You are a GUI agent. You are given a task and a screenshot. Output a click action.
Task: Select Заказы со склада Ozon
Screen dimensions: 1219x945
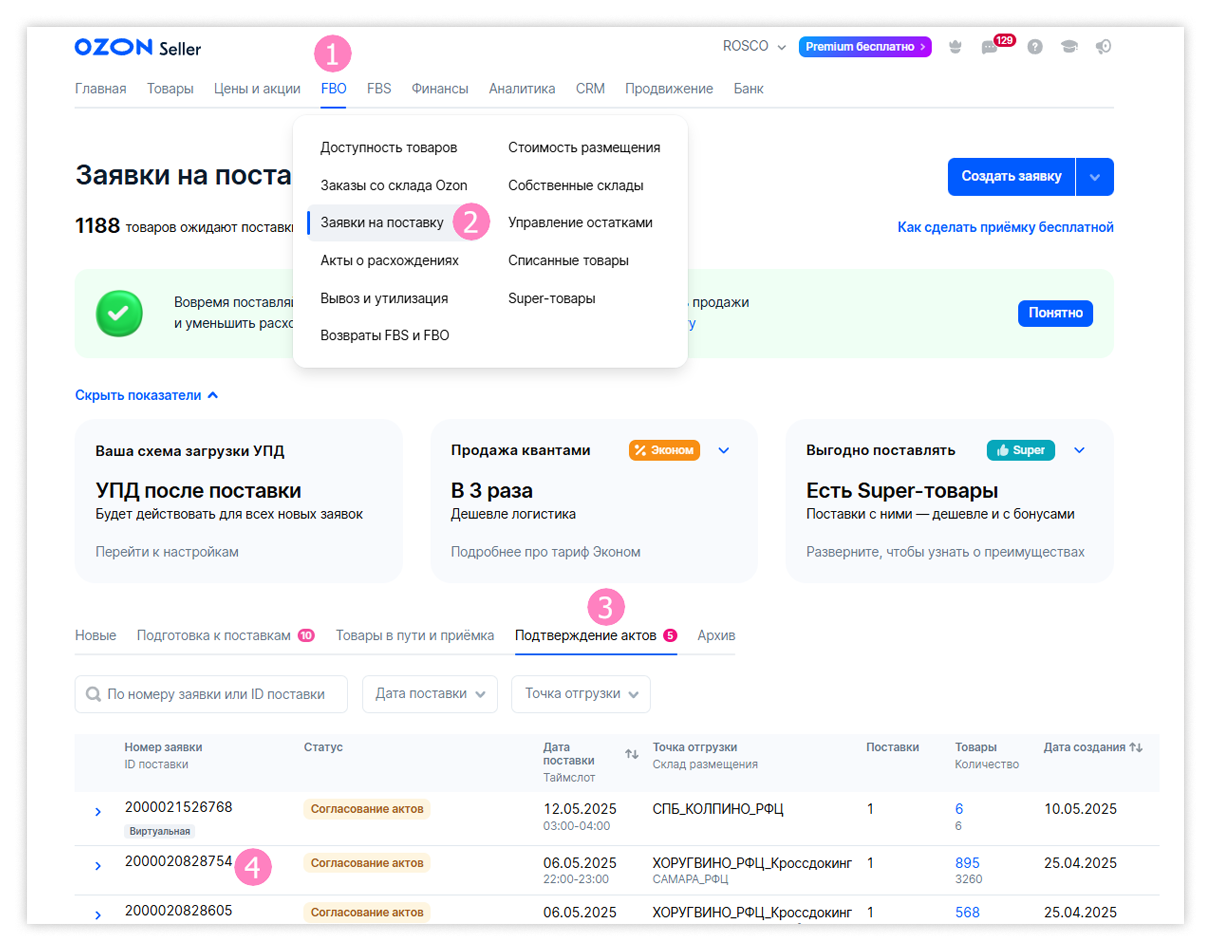click(394, 185)
